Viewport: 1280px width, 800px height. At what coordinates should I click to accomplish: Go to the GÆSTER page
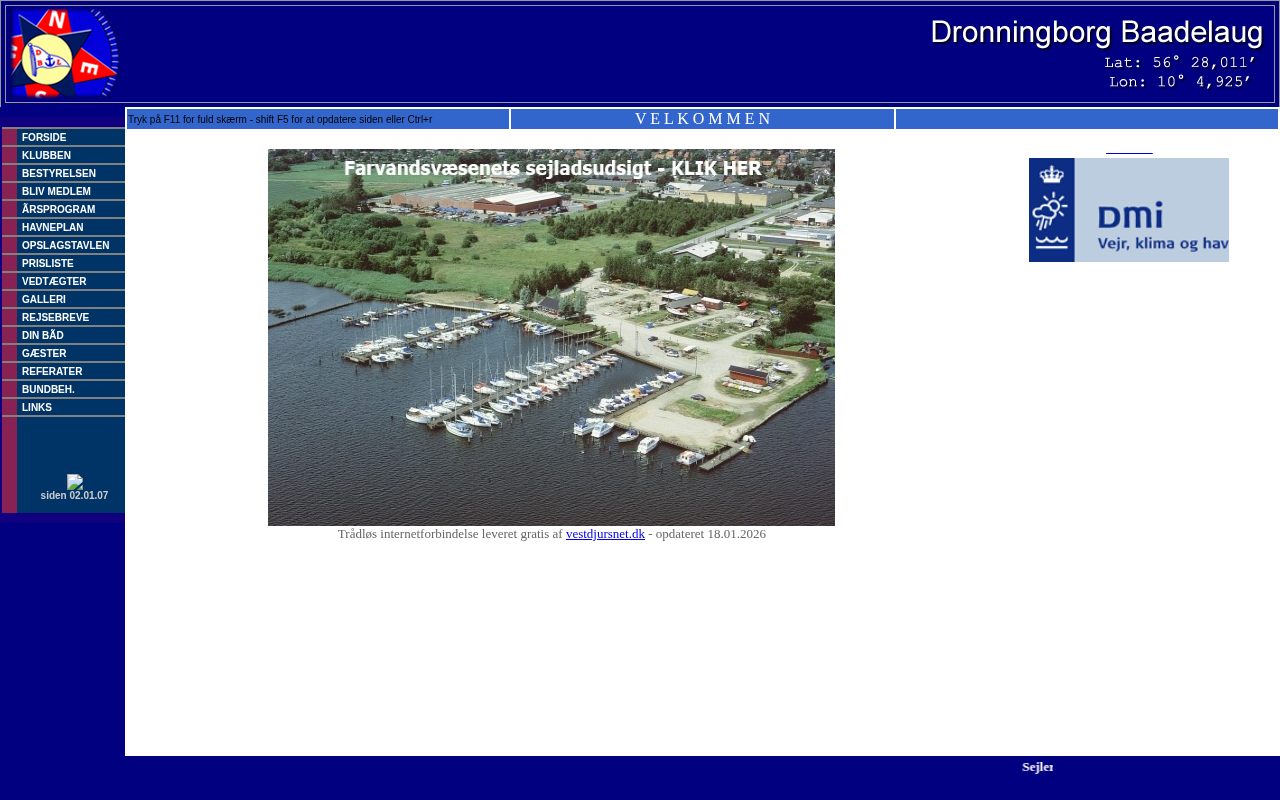44,354
